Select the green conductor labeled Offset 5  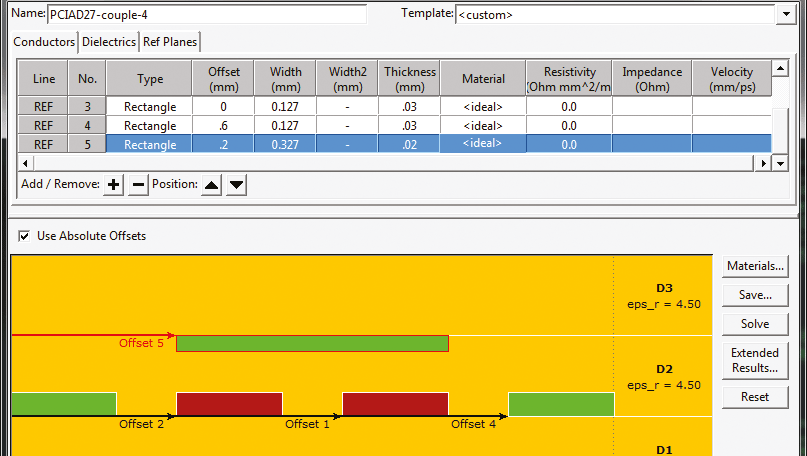point(312,343)
